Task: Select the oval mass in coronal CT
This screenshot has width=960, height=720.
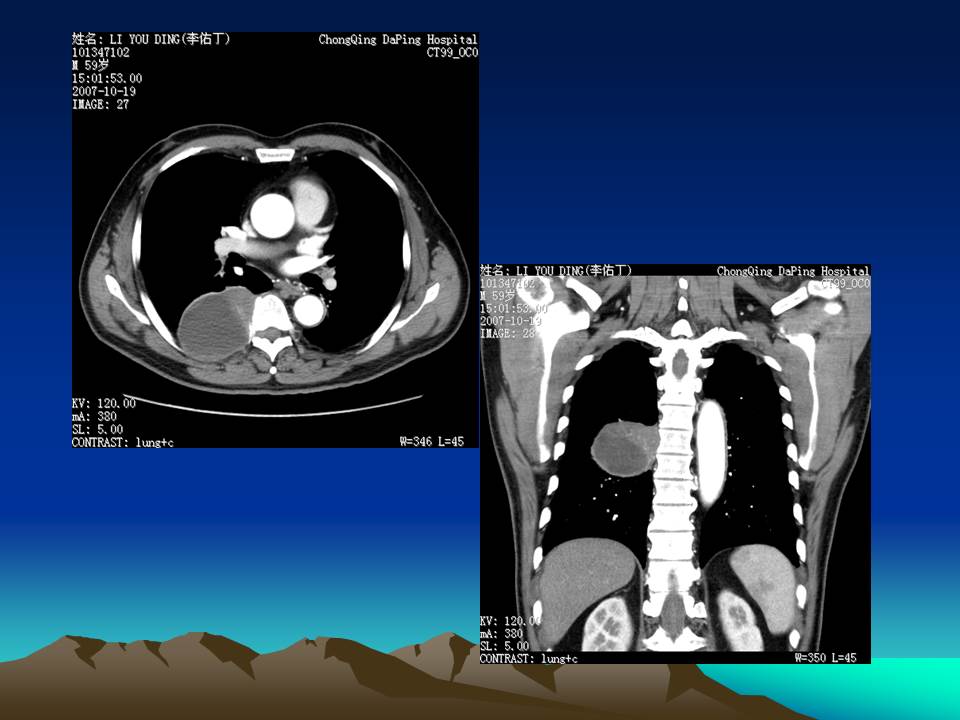Action: click(x=623, y=447)
